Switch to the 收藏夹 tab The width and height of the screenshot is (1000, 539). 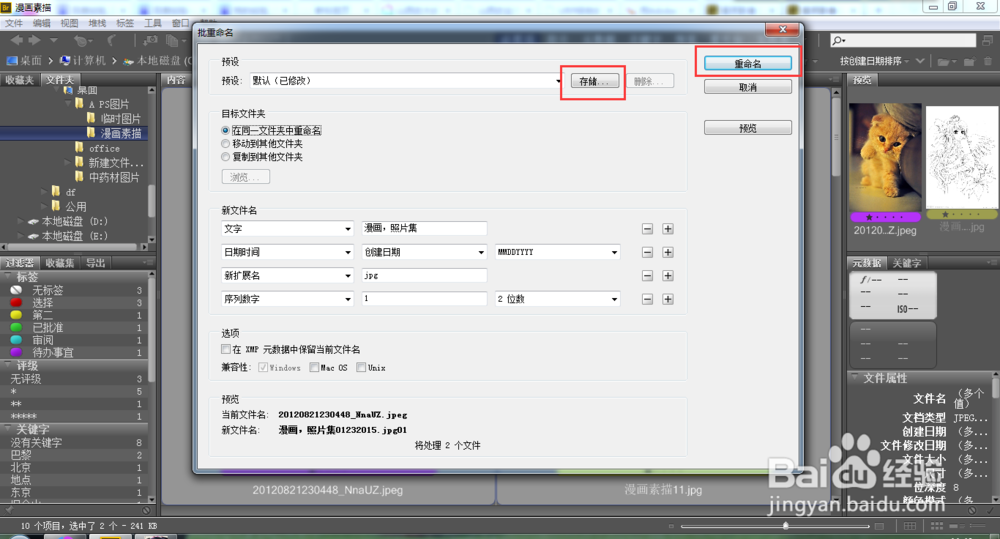pyautogui.click(x=20, y=80)
